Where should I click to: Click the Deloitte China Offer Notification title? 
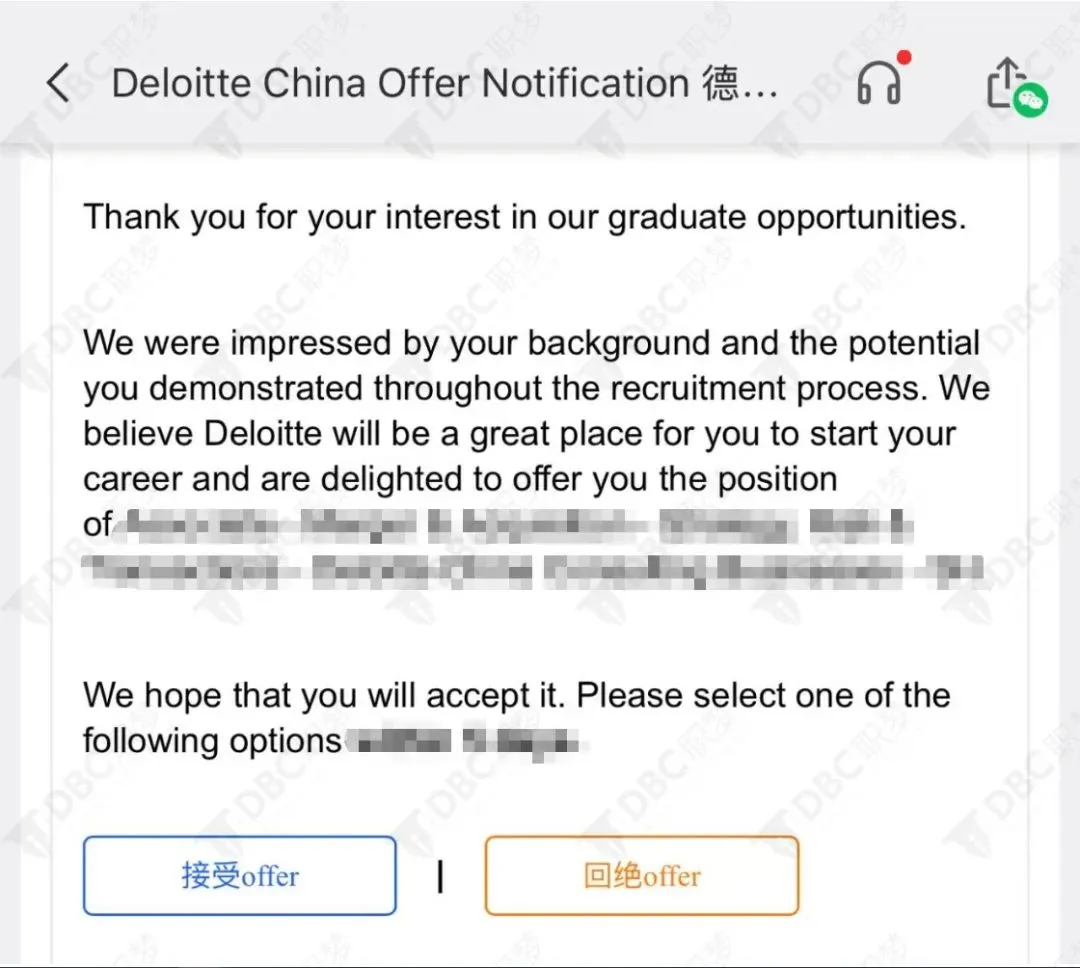[400, 84]
